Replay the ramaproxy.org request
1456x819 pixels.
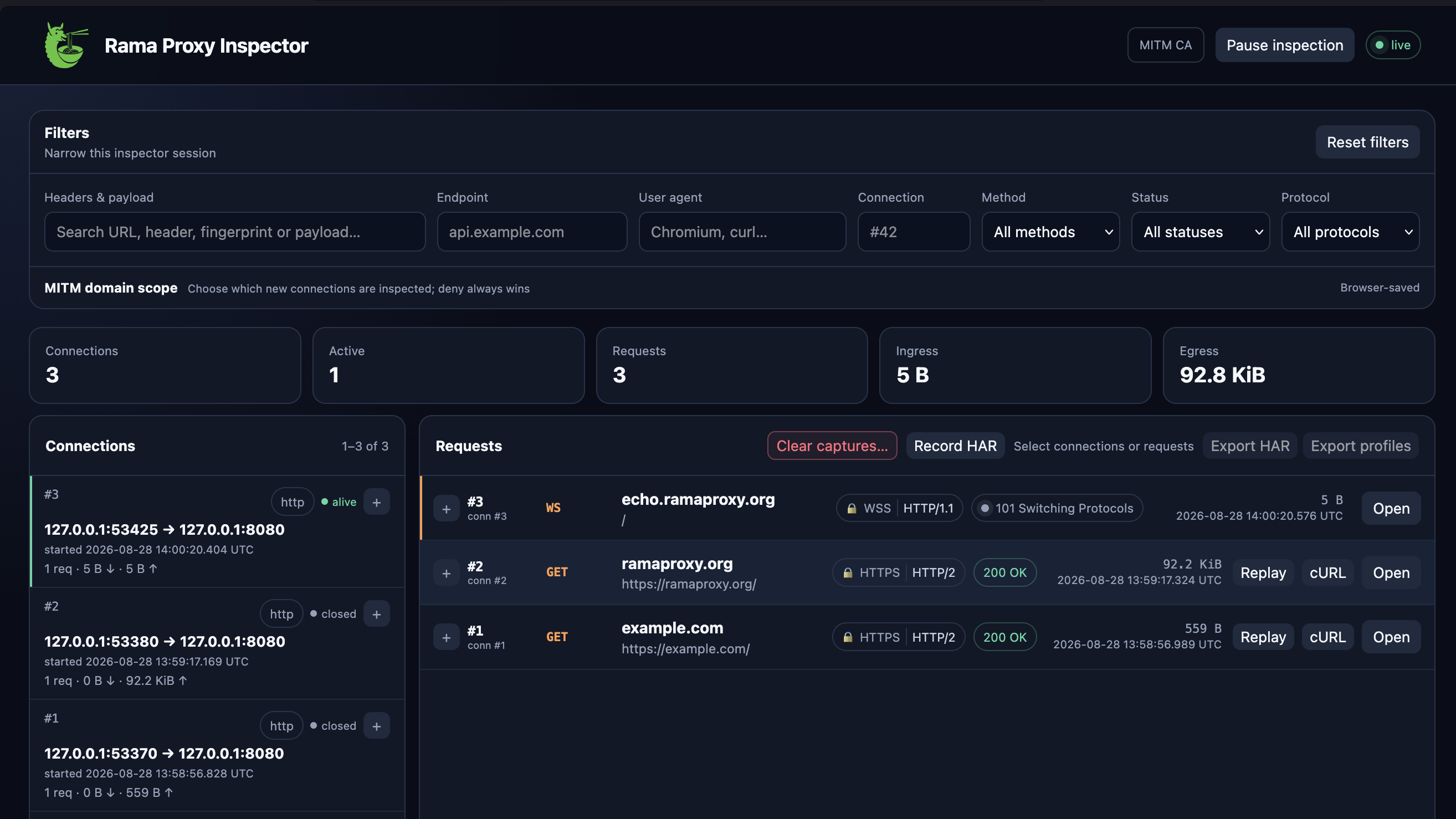tap(1263, 572)
